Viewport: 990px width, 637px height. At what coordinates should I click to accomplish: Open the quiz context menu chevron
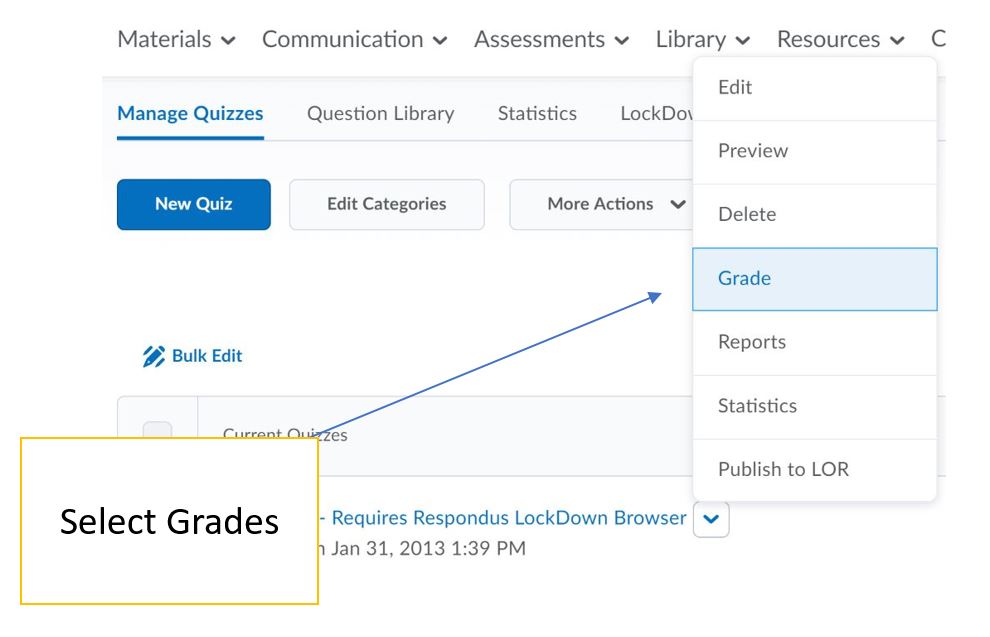711,520
